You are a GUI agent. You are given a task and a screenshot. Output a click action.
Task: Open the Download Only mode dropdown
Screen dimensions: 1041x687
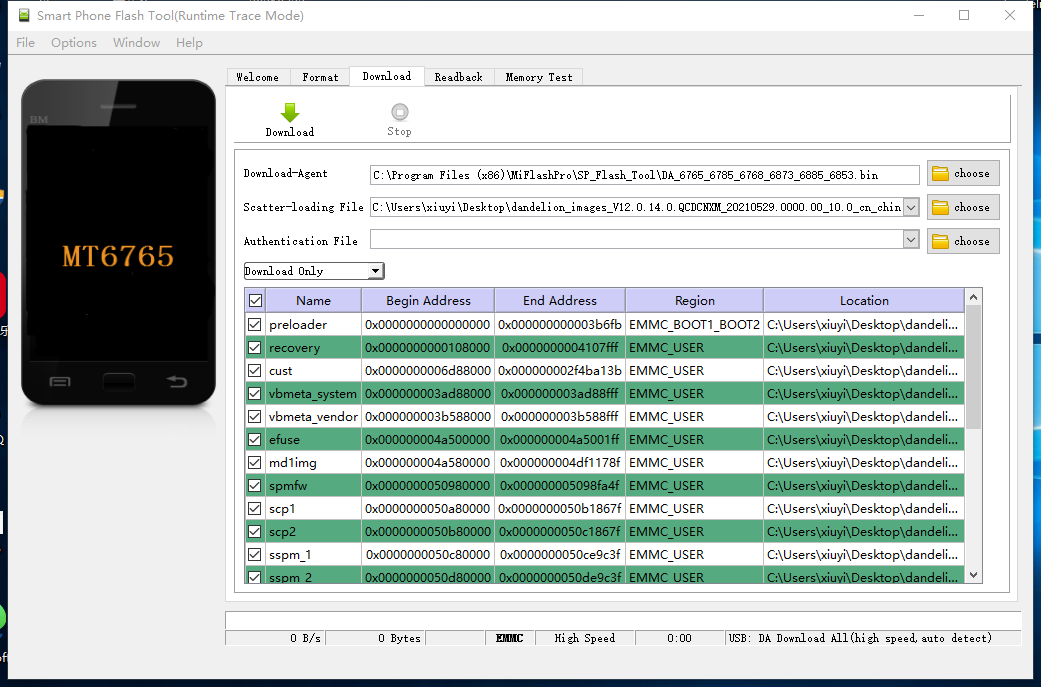click(x=313, y=271)
